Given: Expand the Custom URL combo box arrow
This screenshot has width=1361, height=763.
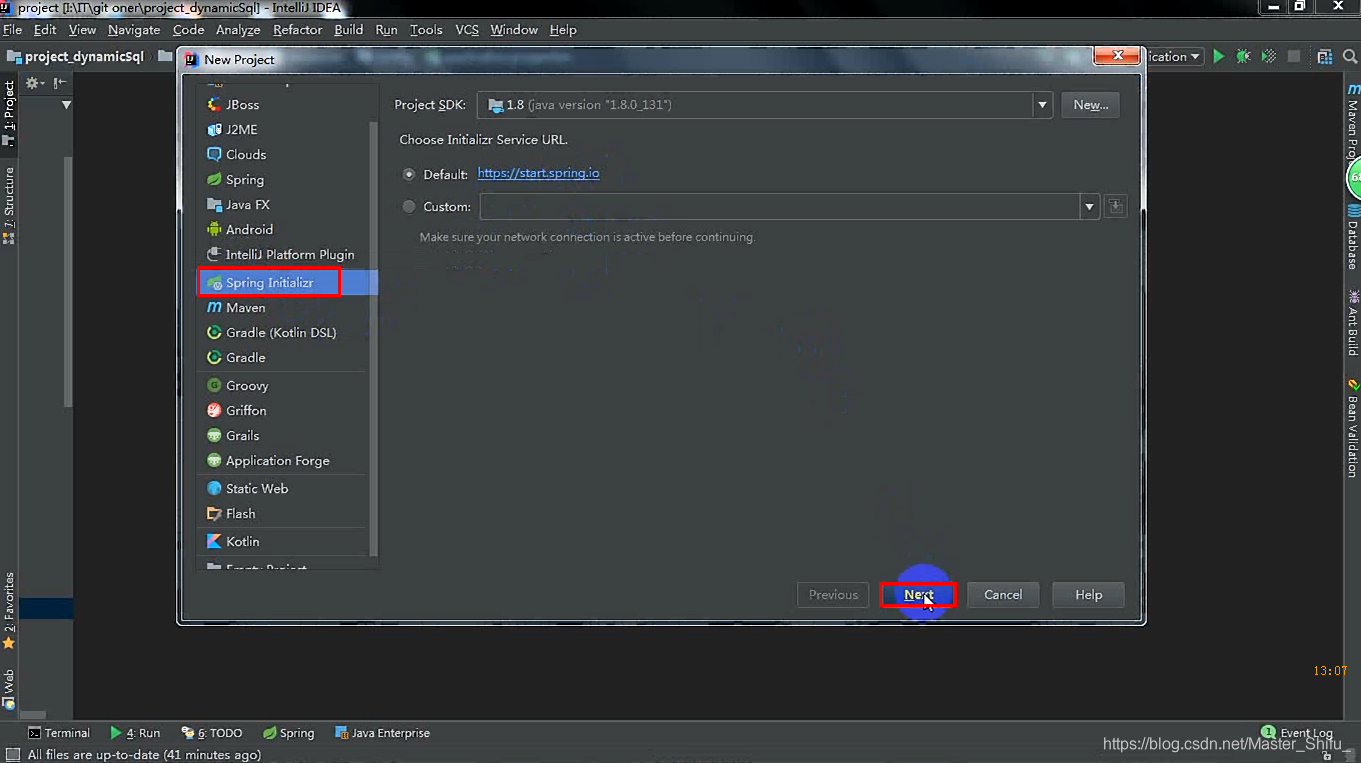Looking at the screenshot, I should (1089, 207).
